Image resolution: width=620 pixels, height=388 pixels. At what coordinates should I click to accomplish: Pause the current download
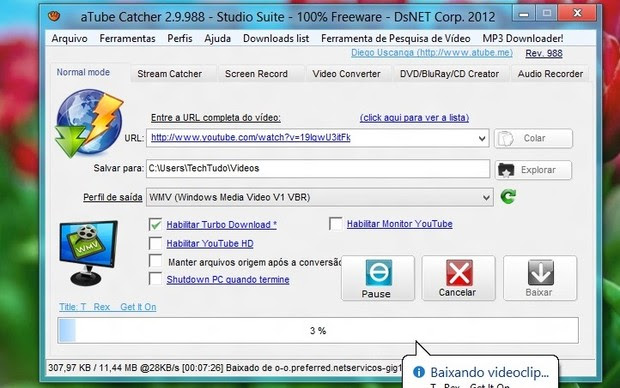click(378, 278)
